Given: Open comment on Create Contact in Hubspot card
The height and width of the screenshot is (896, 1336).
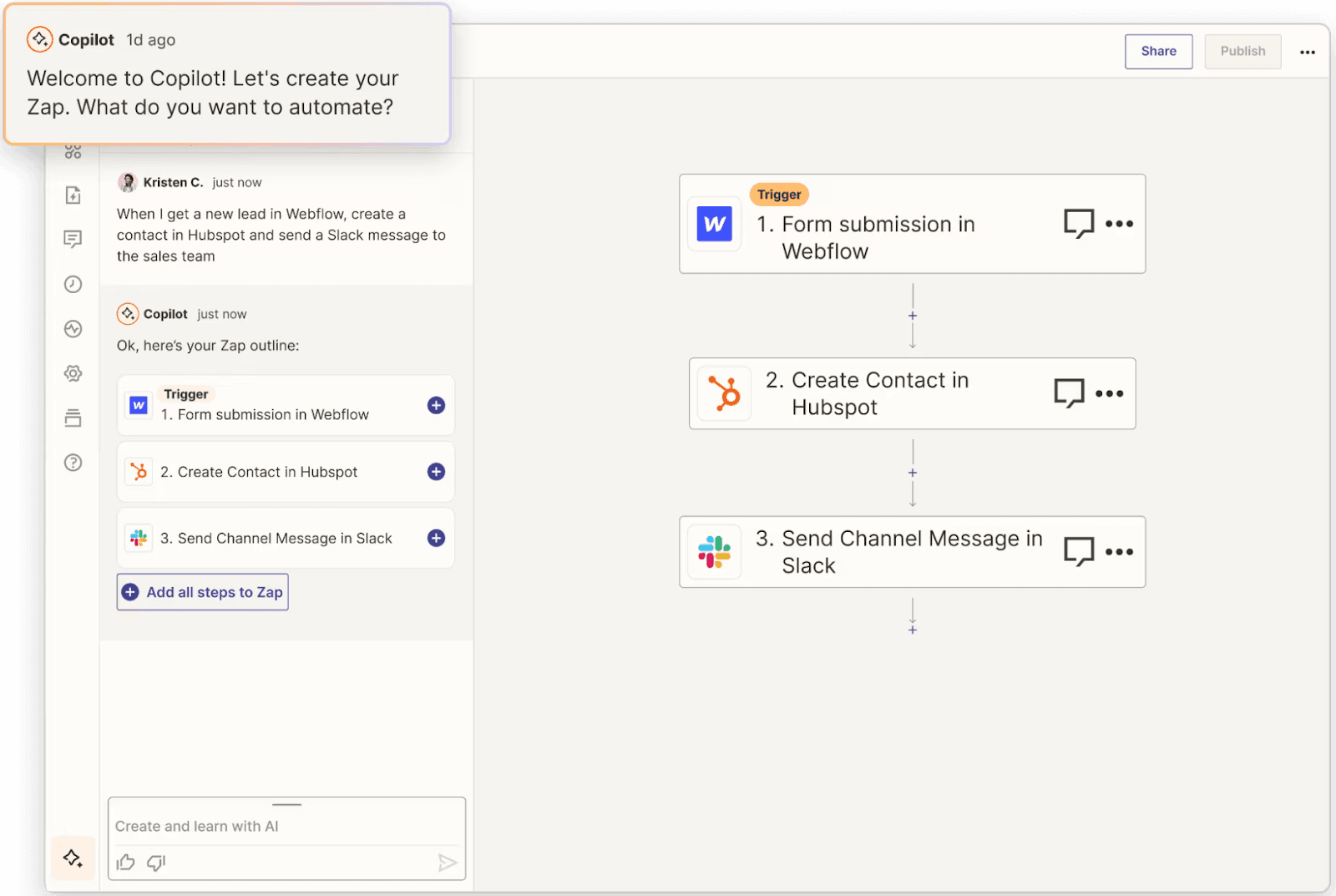Looking at the screenshot, I should point(1069,393).
